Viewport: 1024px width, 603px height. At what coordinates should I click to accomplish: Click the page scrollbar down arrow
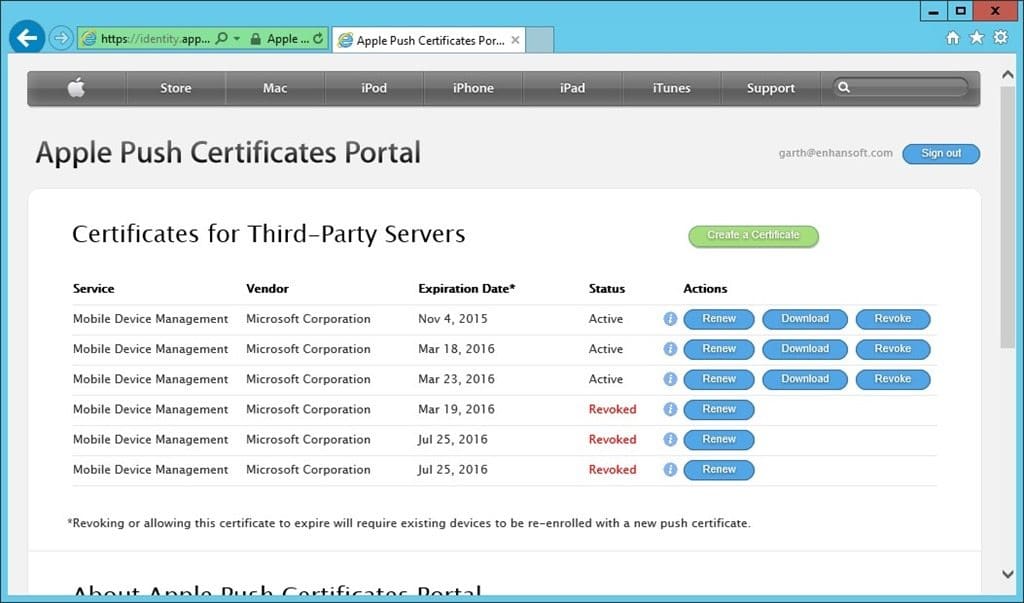point(1008,574)
